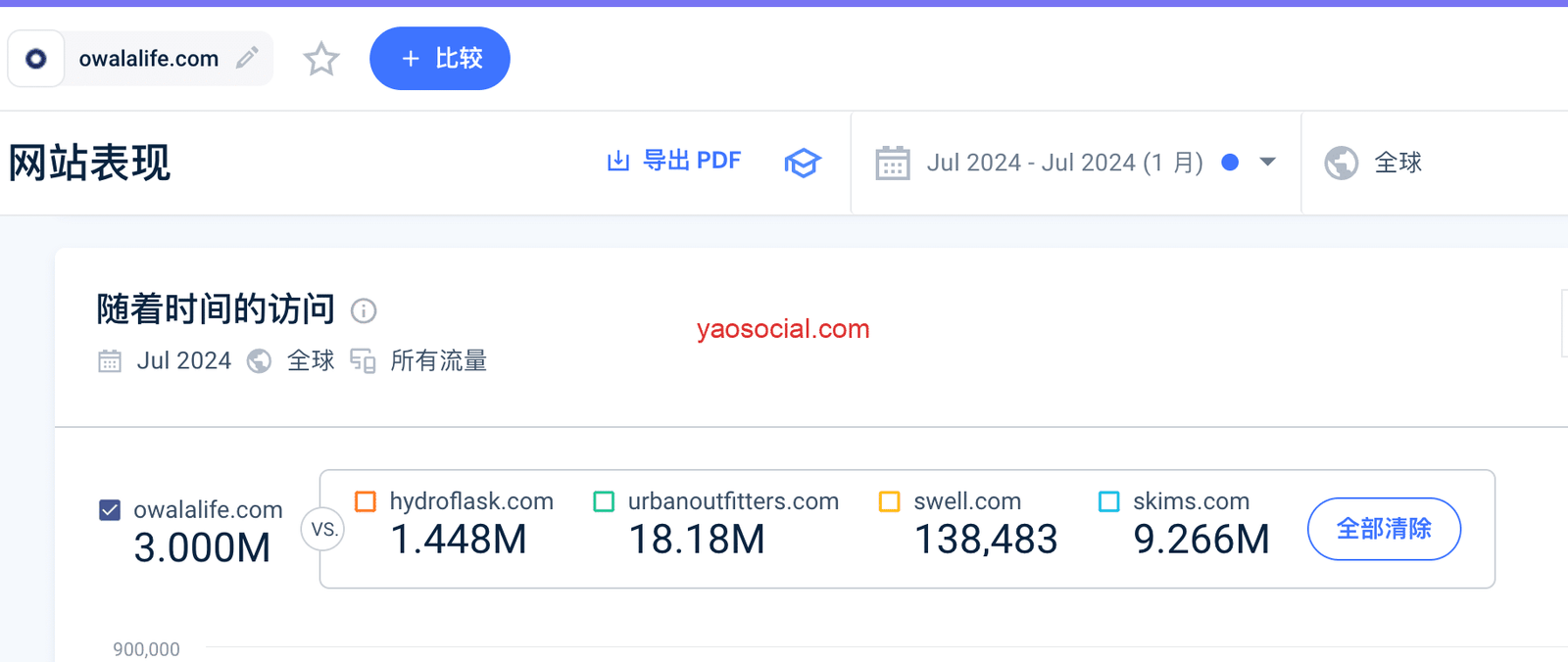Viewport: 1568px width, 662px height.
Task: Click the 全部清除 button
Action: click(1384, 529)
